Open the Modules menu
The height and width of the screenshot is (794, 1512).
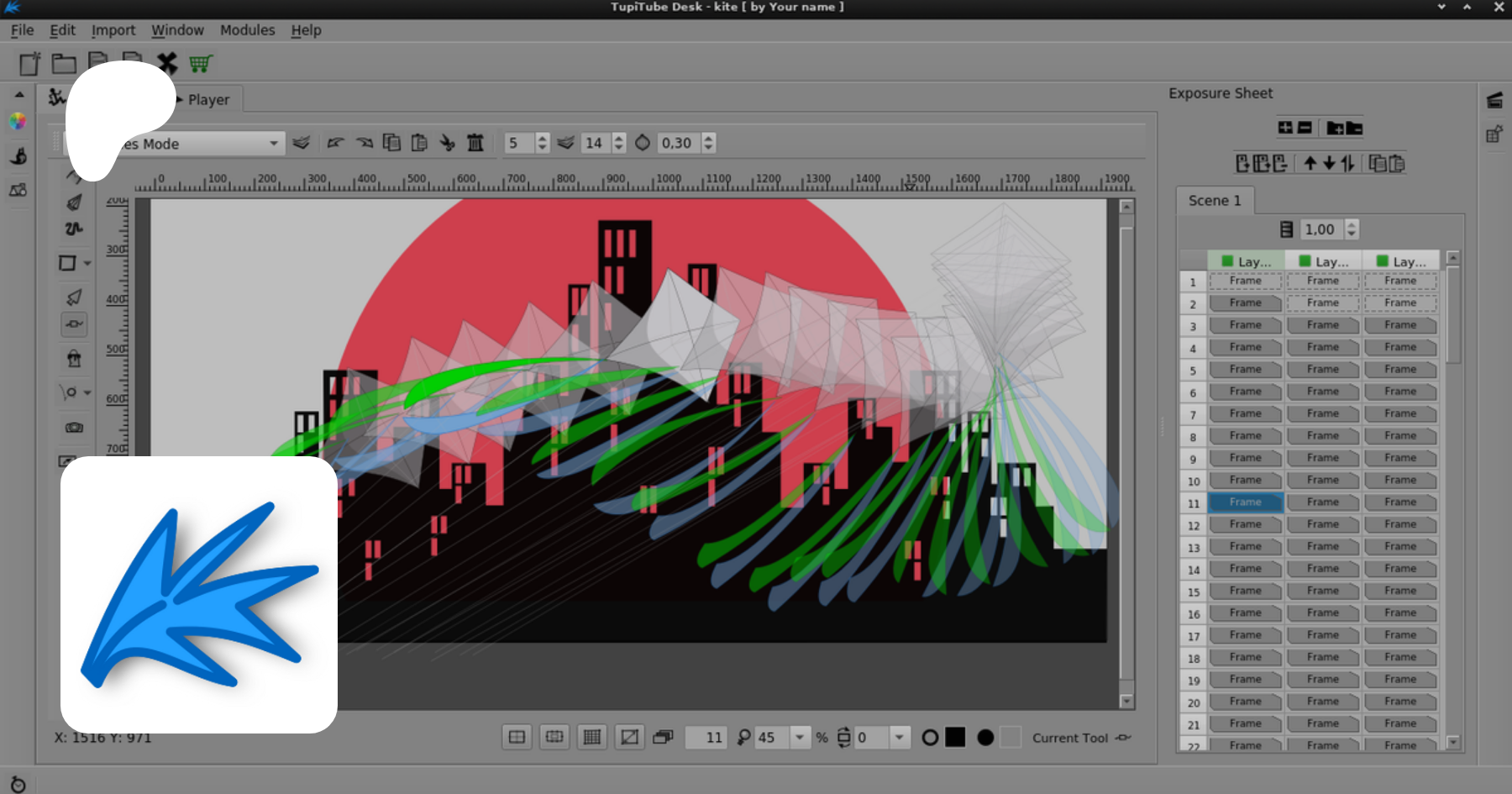tap(247, 30)
